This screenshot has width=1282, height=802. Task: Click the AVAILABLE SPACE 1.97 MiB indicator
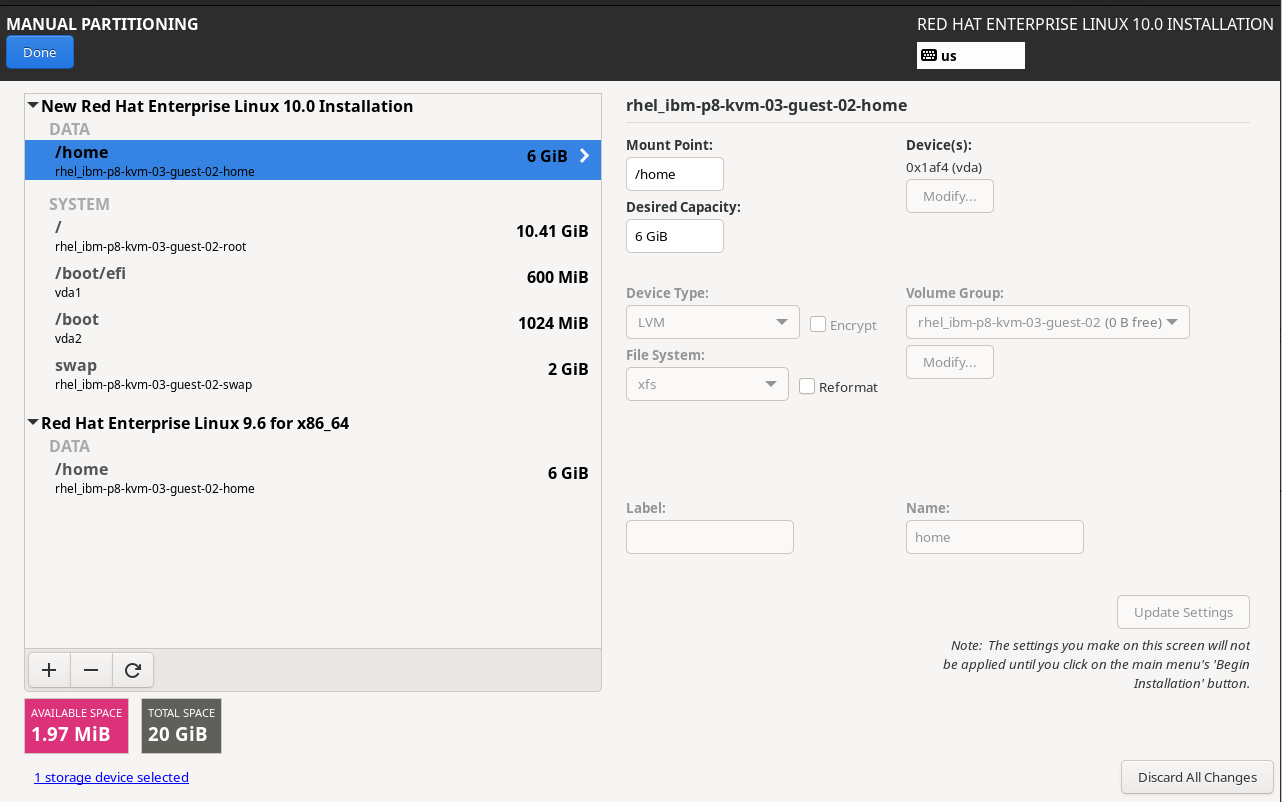pos(77,726)
